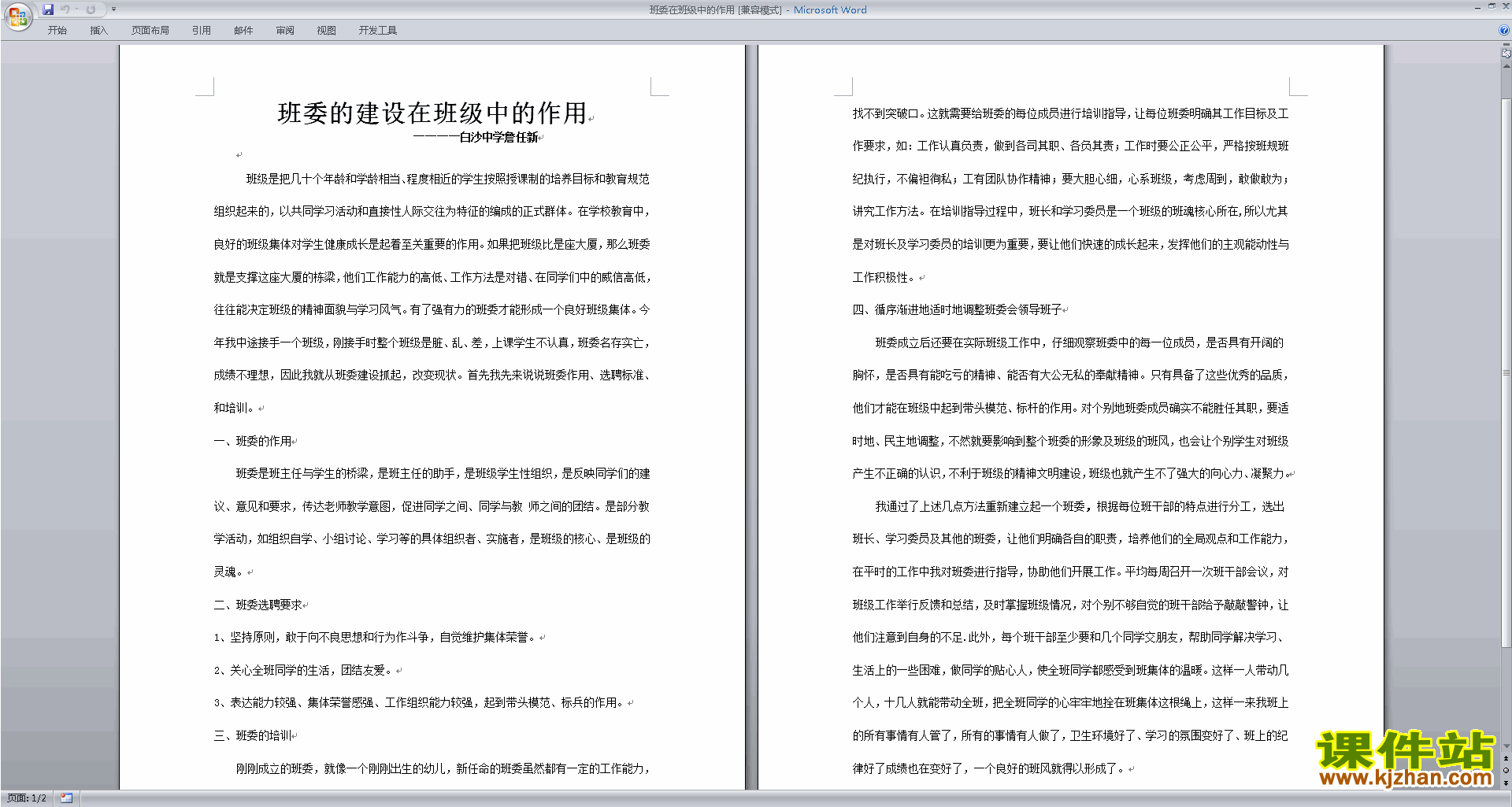Switch to the 引用 tab
The height and width of the screenshot is (807, 1512).
click(201, 31)
